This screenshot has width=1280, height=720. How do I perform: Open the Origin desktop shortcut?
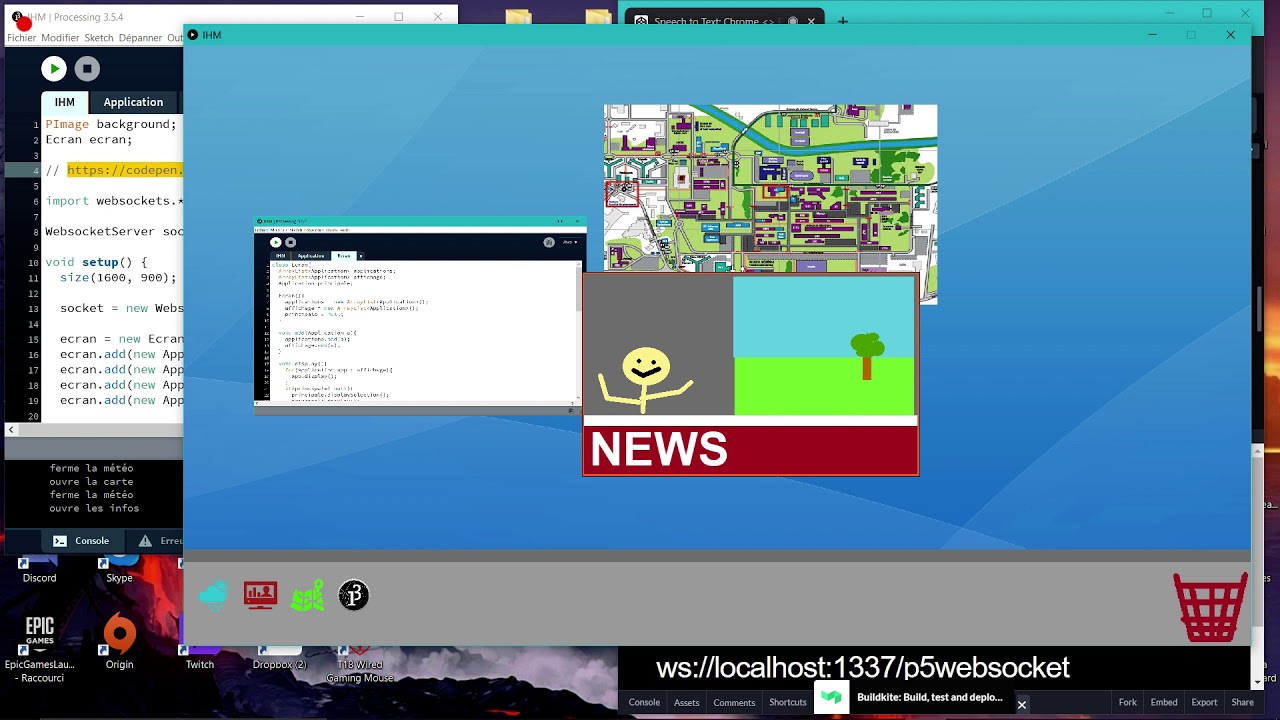click(119, 640)
